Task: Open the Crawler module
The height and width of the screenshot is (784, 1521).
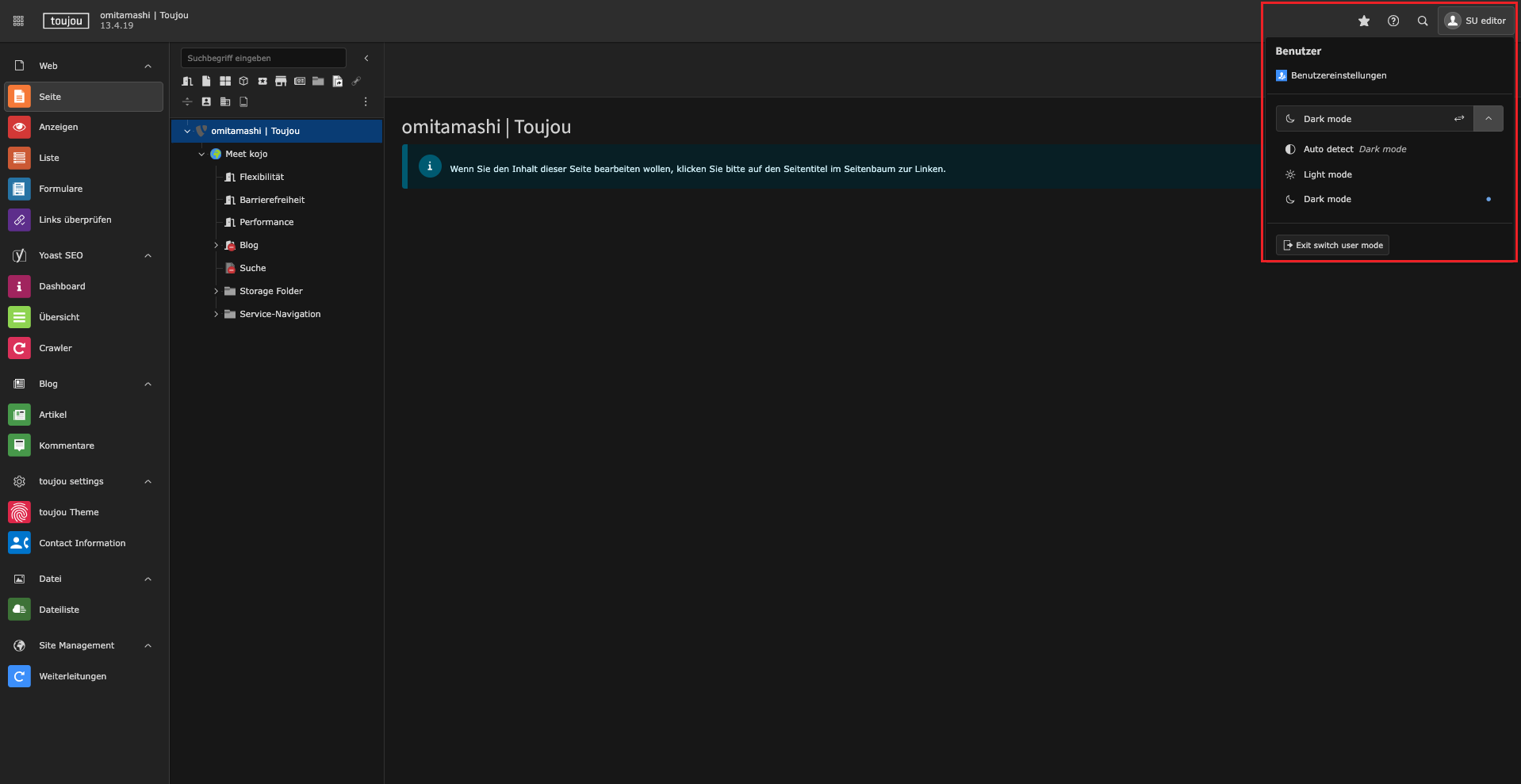Action: [56, 348]
